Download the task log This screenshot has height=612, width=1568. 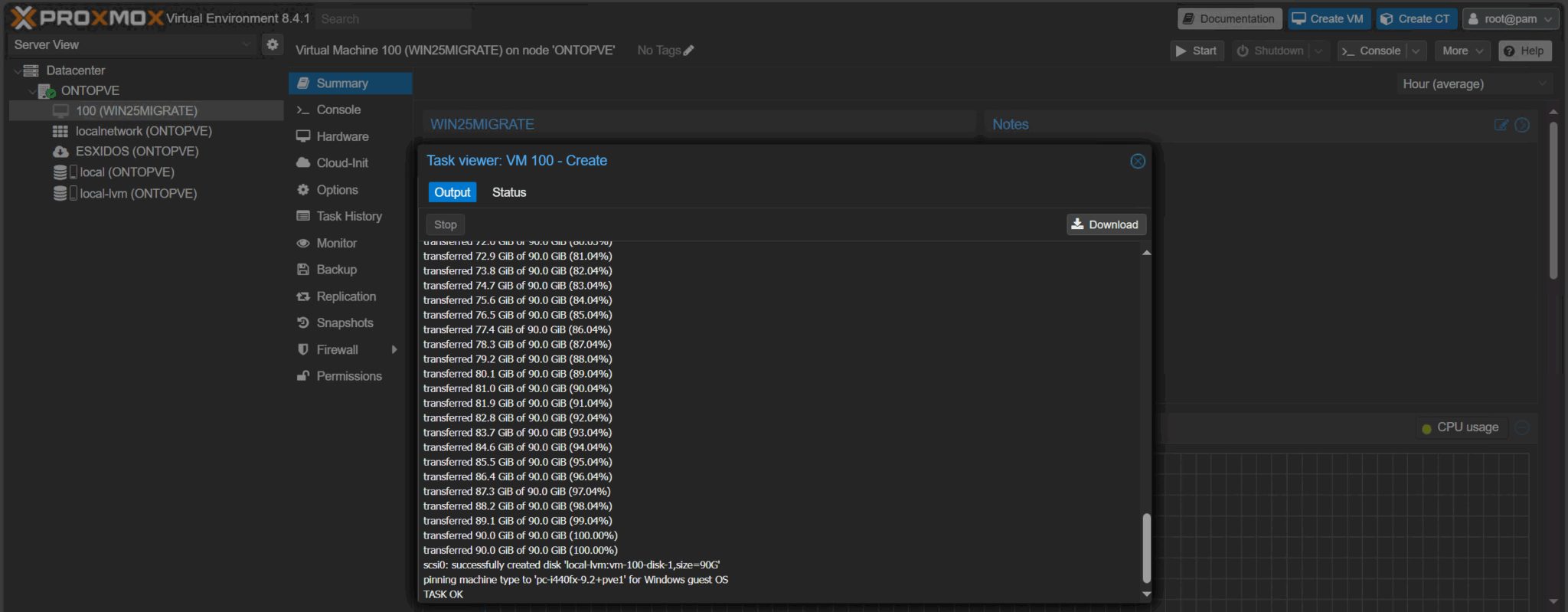(x=1106, y=224)
